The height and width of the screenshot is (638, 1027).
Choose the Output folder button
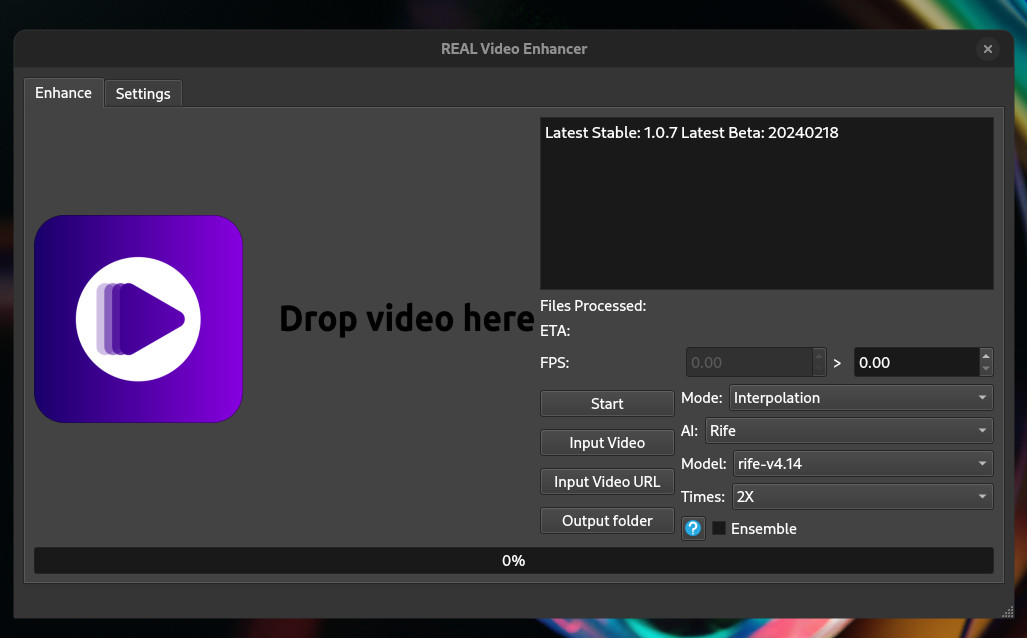click(x=607, y=521)
